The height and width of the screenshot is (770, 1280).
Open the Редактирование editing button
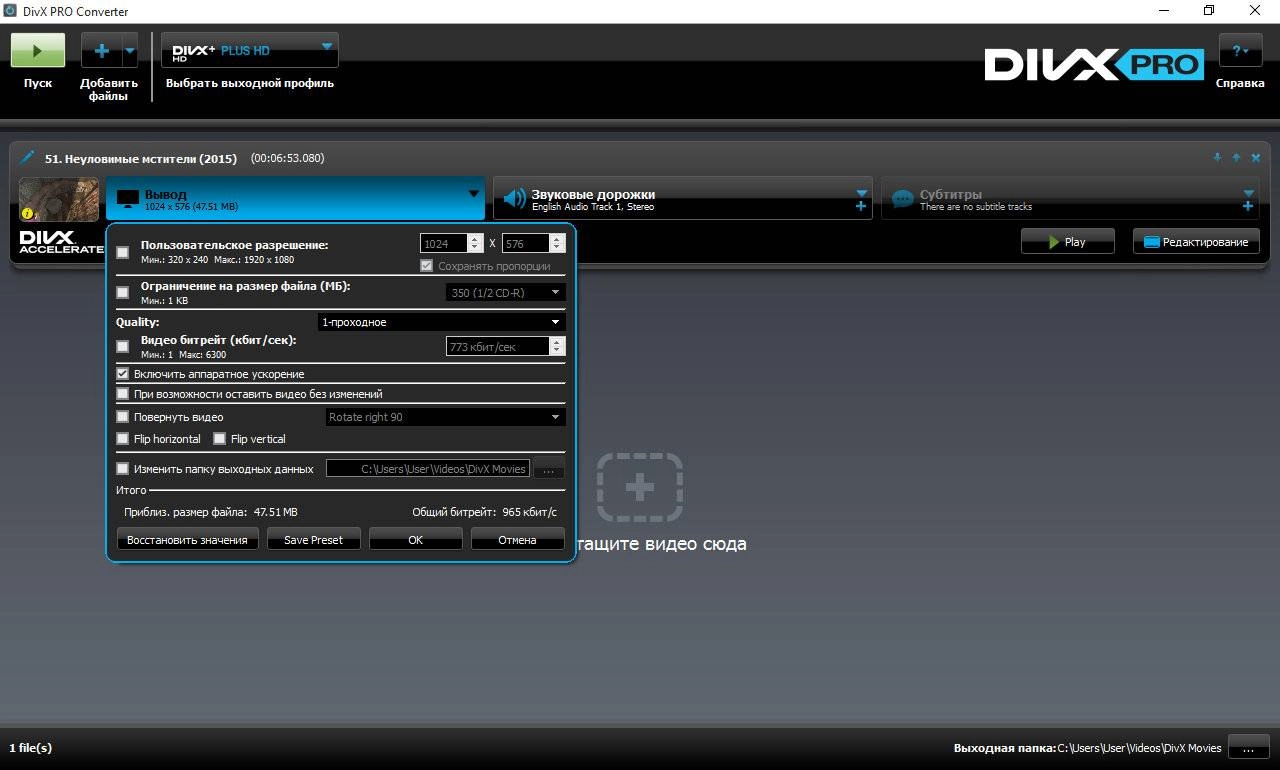click(x=1196, y=241)
